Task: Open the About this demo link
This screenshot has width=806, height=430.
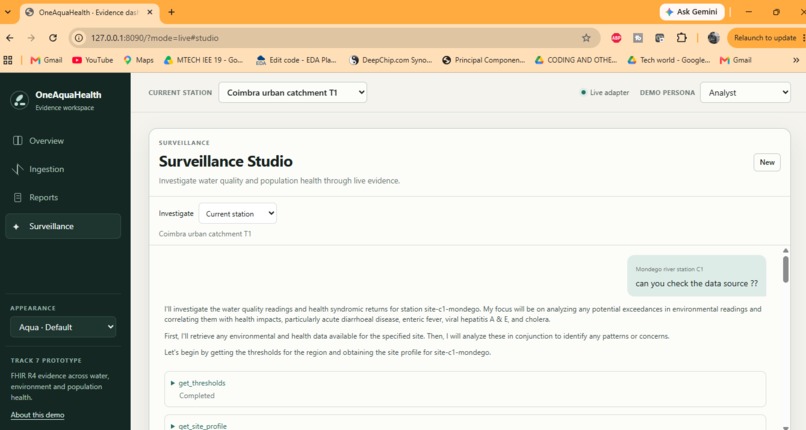Action: [x=38, y=415]
